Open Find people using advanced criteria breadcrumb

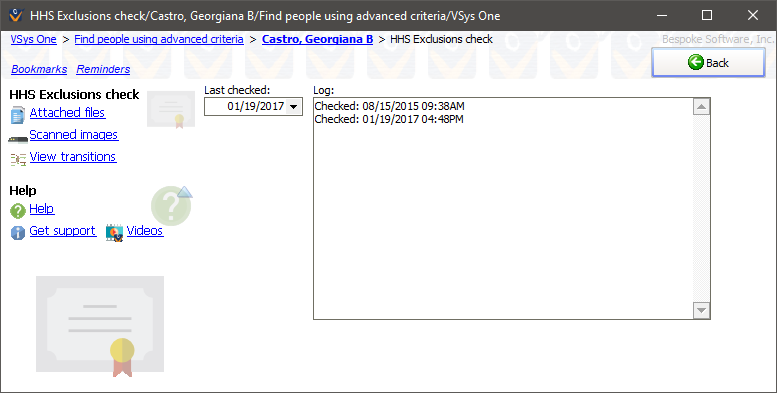(159, 39)
